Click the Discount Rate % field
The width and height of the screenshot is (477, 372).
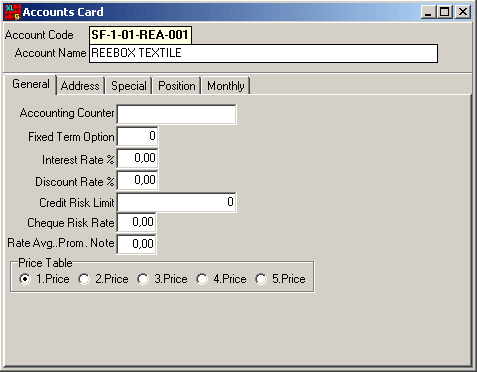pos(137,180)
